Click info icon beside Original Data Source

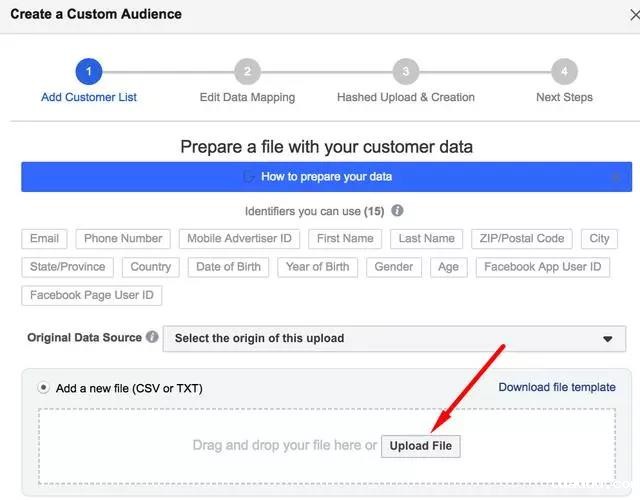[x=152, y=337]
